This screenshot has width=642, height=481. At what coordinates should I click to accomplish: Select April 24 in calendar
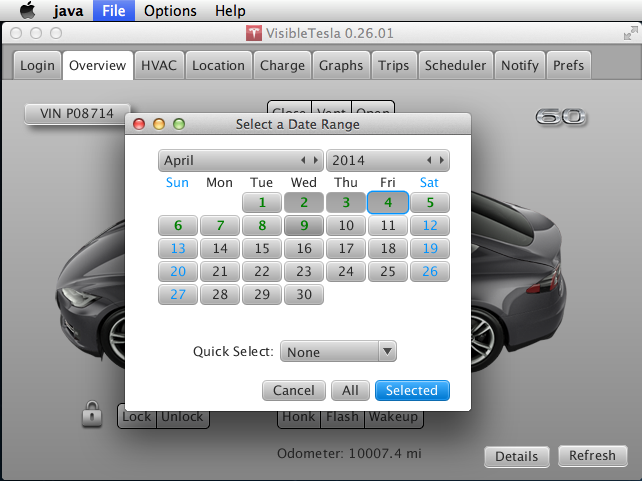(346, 271)
